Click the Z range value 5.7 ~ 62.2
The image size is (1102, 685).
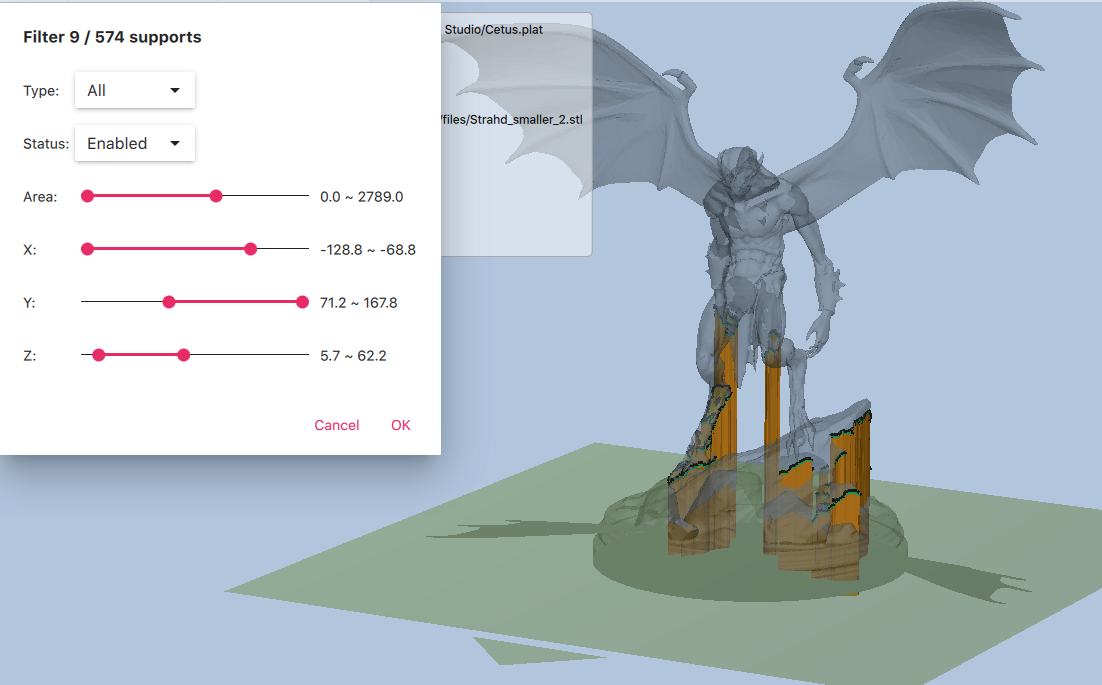353,355
